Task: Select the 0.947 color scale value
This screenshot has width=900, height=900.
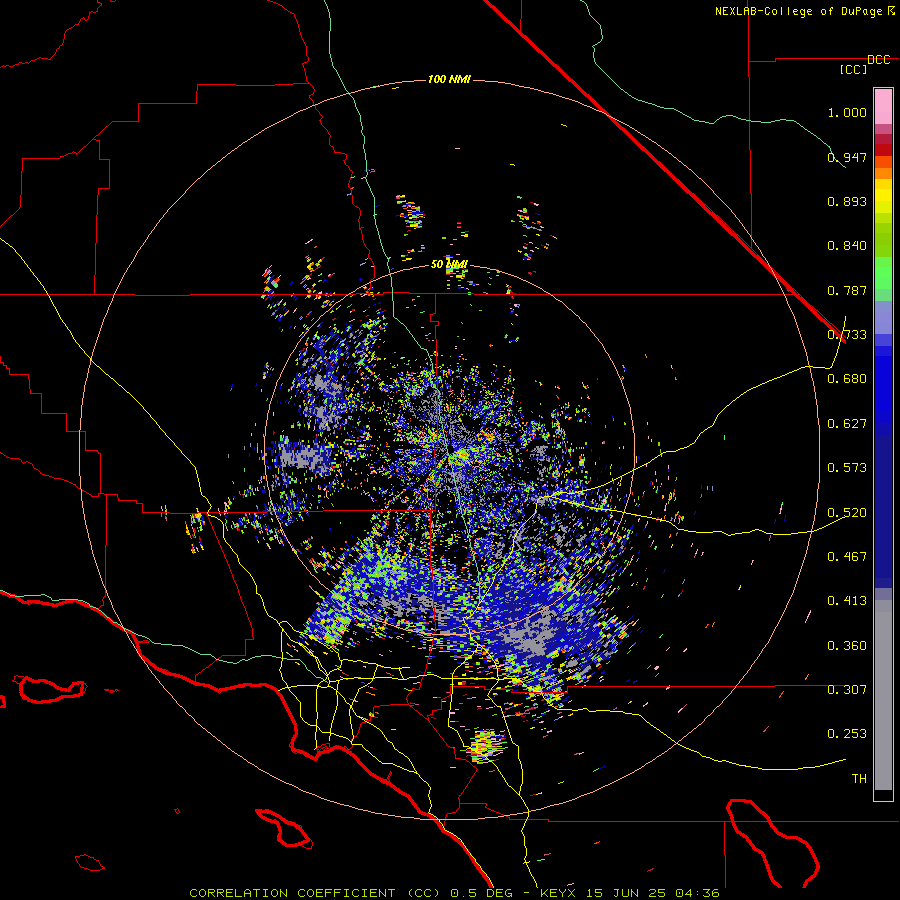Action: click(x=847, y=157)
